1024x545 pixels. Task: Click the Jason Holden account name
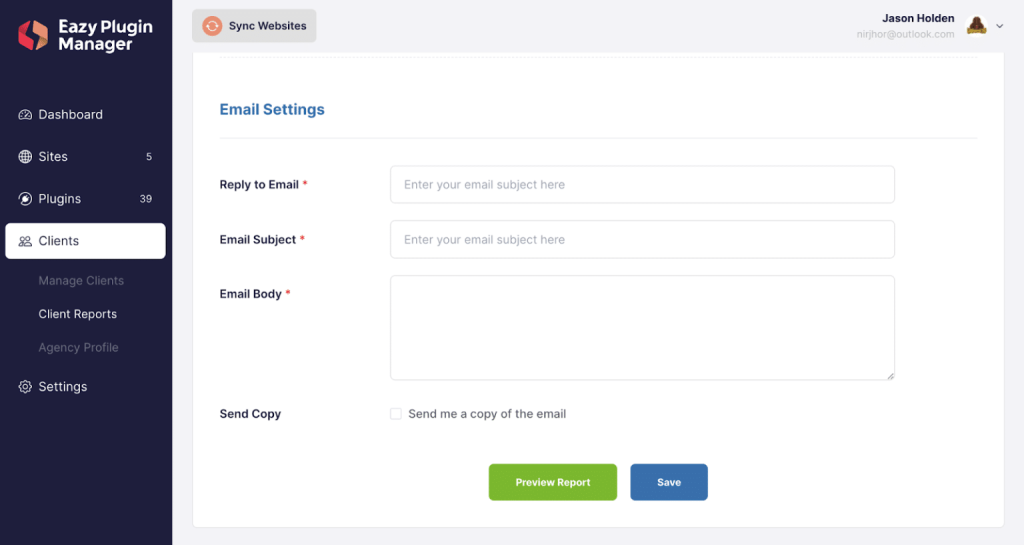(918, 18)
